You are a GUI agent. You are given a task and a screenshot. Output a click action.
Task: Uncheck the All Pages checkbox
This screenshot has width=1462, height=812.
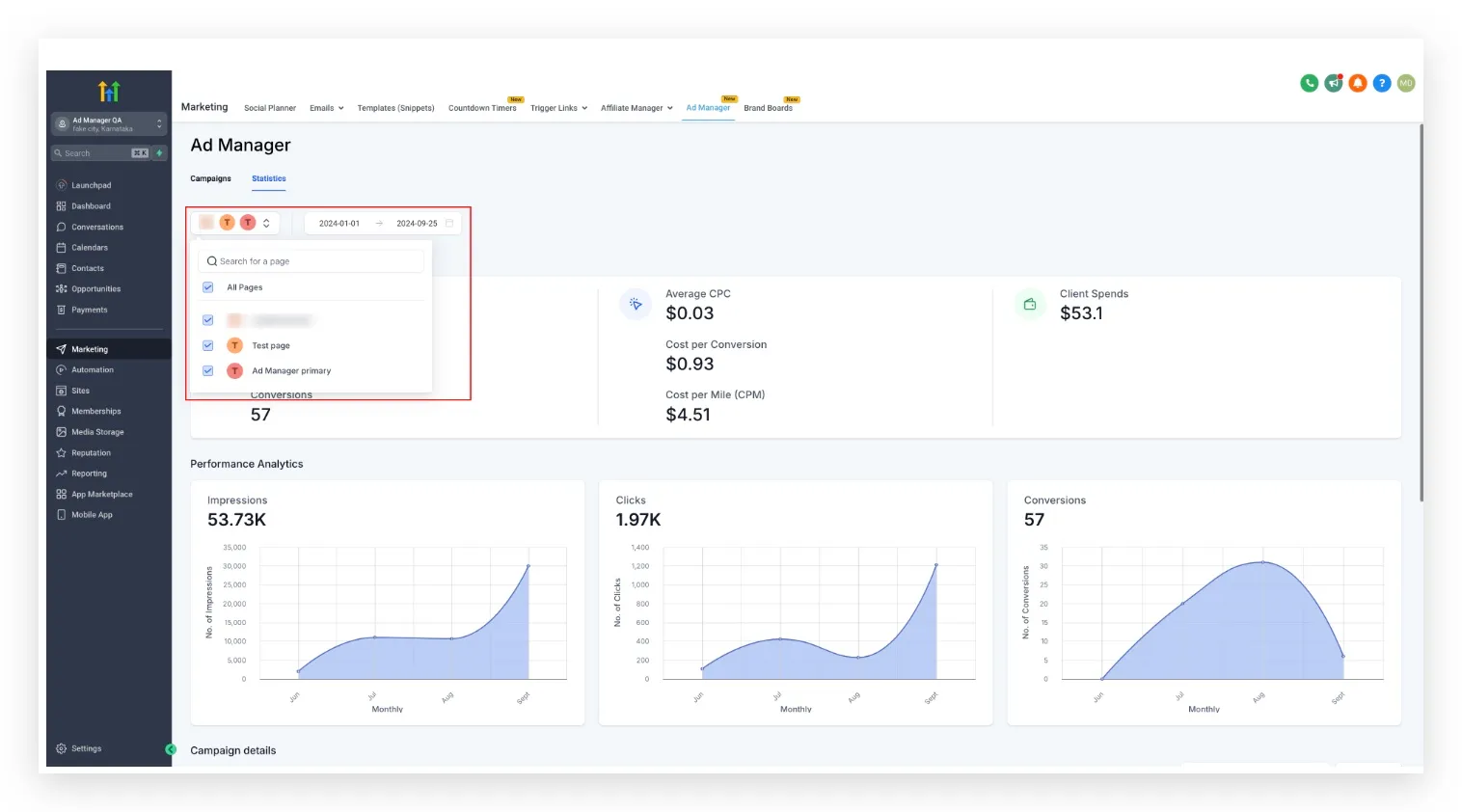pyautogui.click(x=207, y=287)
